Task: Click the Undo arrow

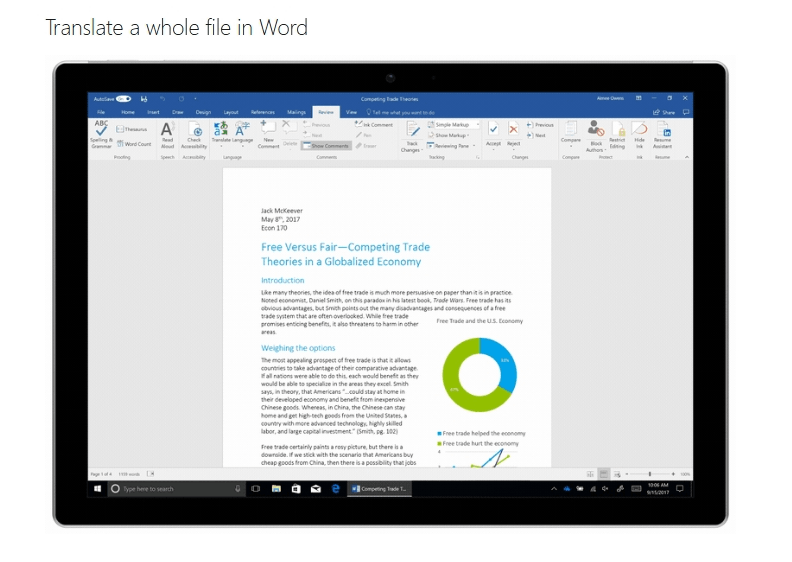Action: click(162, 98)
